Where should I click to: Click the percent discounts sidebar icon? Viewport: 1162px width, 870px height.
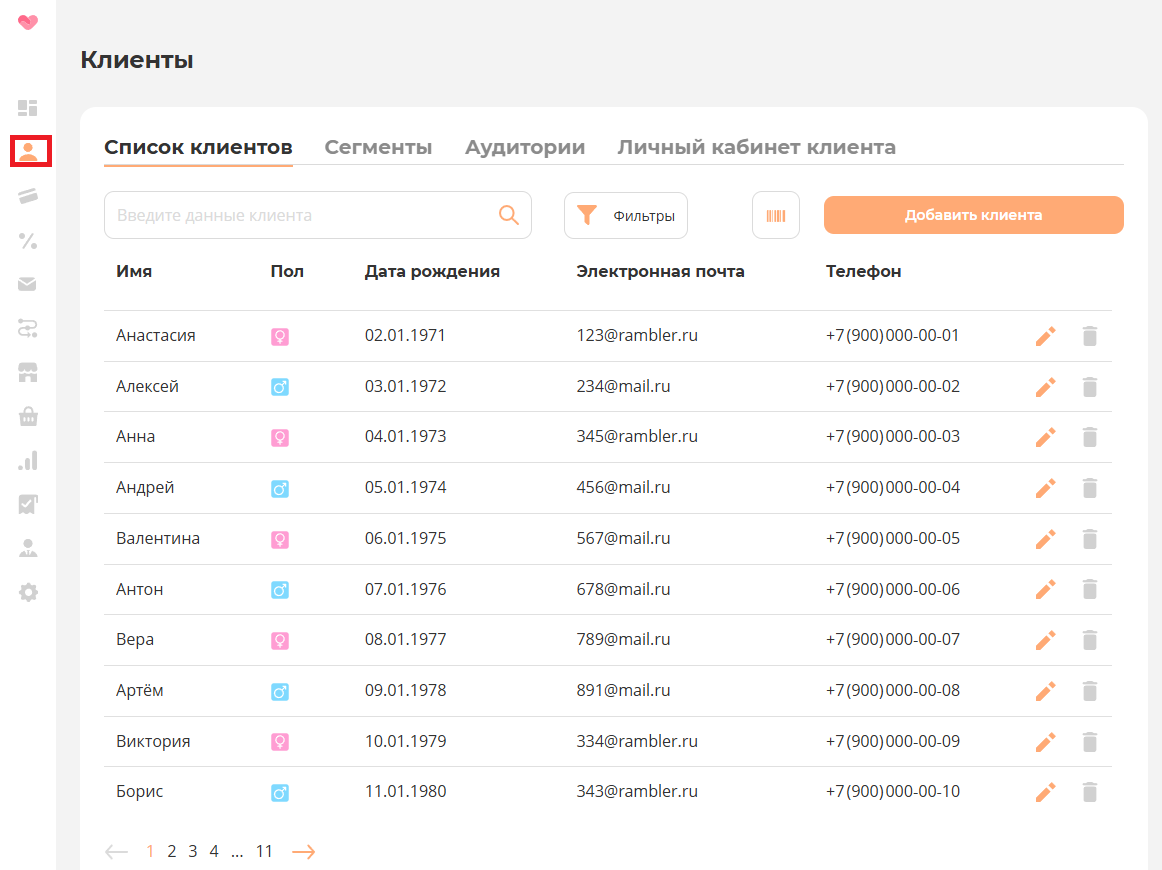[28, 240]
